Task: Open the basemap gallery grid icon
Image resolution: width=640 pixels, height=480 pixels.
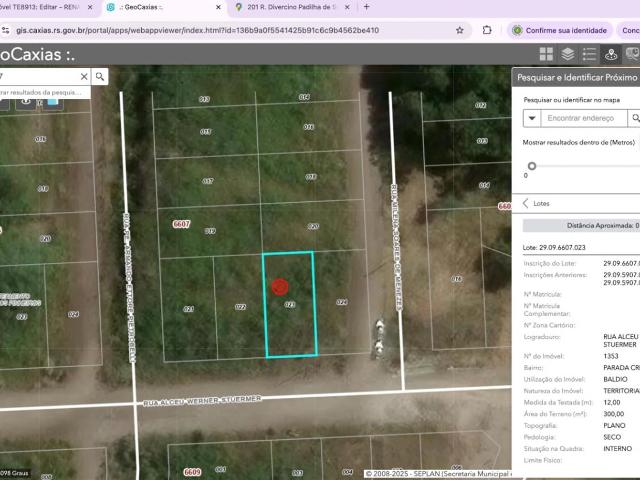Action: pos(546,54)
